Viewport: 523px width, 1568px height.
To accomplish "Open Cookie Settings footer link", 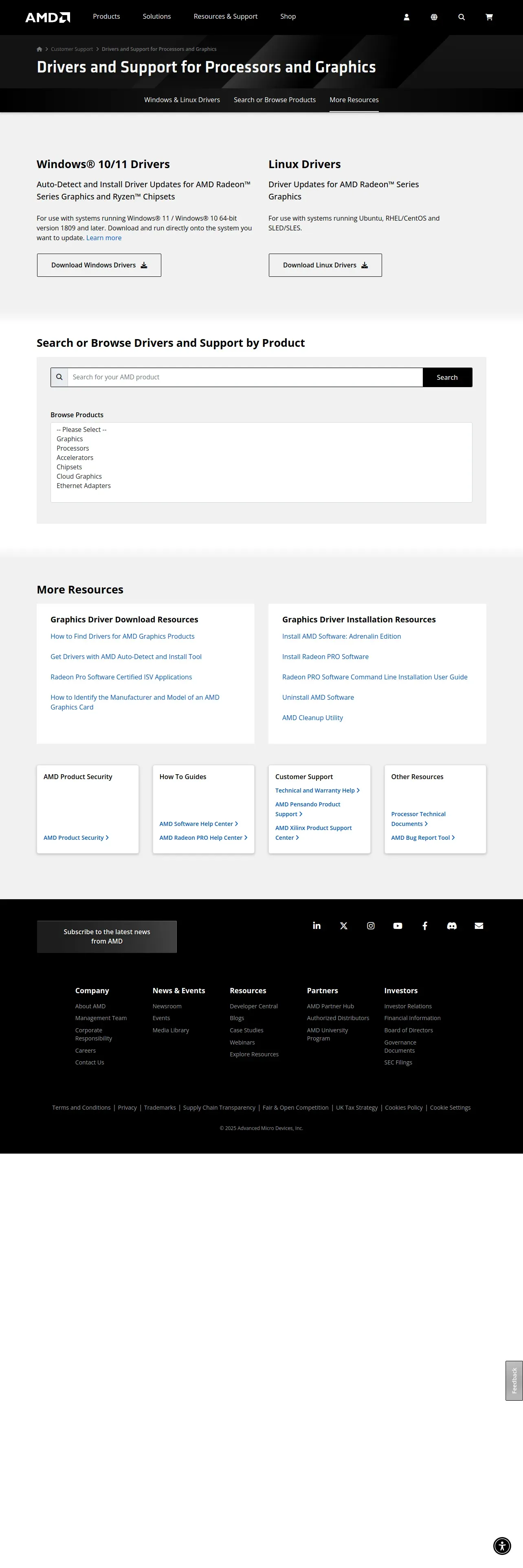I will pos(450,1108).
